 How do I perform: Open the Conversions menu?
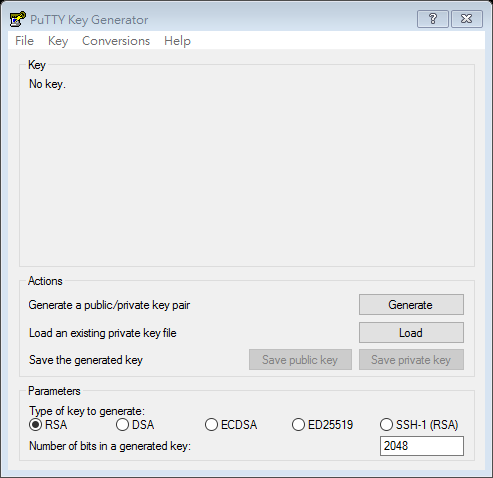116,41
